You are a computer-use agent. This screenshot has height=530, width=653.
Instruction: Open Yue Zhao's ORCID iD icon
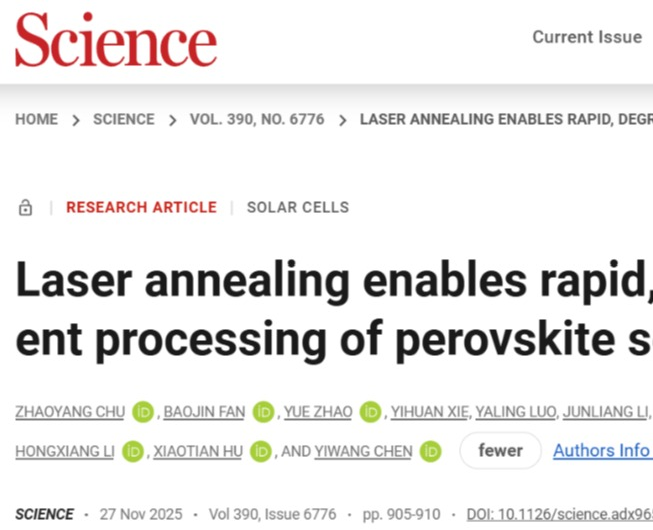pyautogui.click(x=371, y=411)
